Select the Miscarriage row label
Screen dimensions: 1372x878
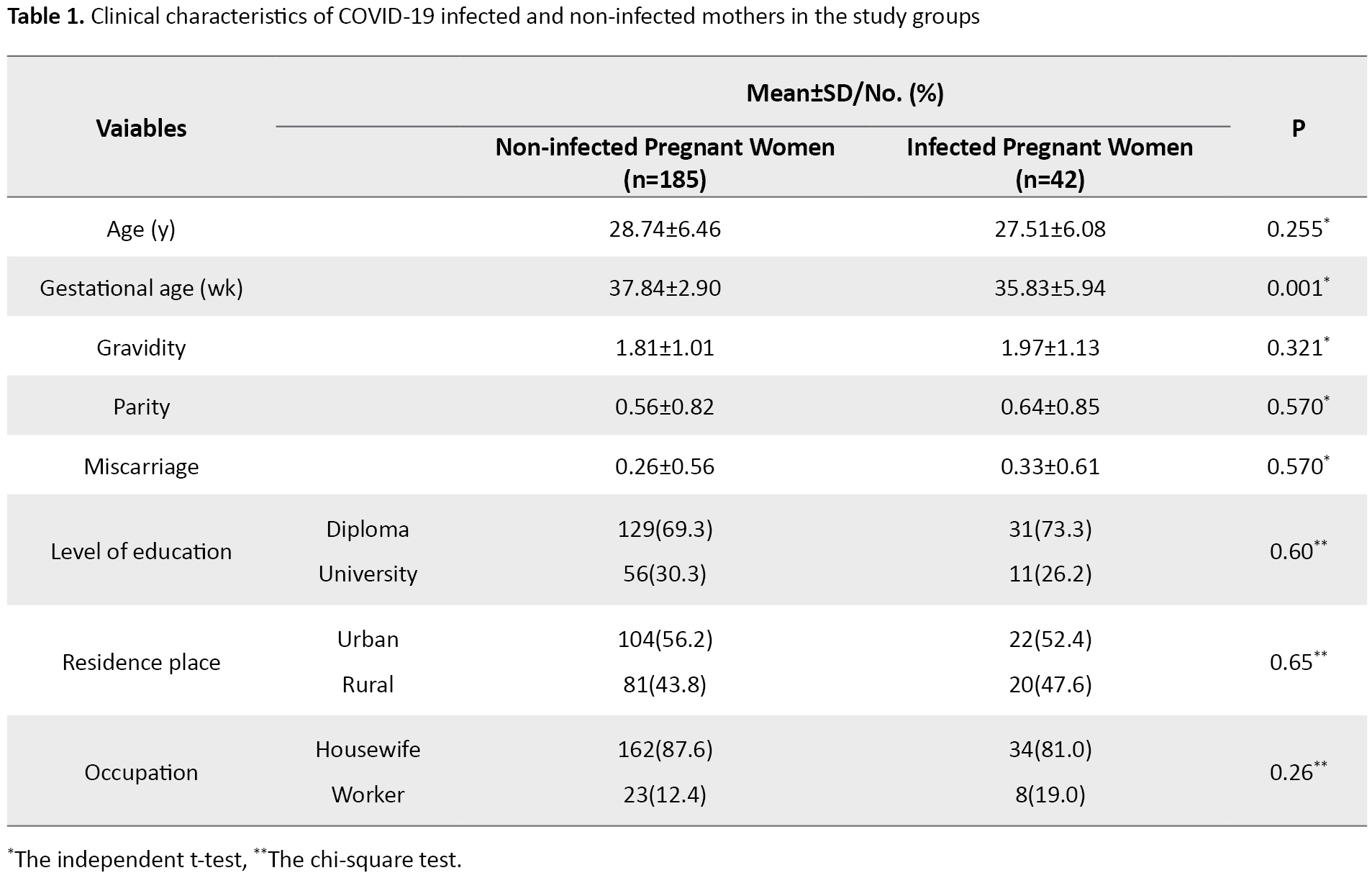pyautogui.click(x=141, y=466)
